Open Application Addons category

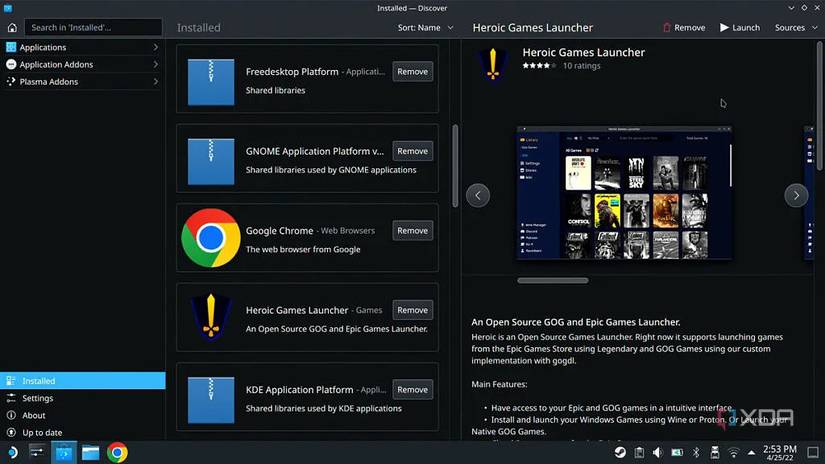[82, 64]
